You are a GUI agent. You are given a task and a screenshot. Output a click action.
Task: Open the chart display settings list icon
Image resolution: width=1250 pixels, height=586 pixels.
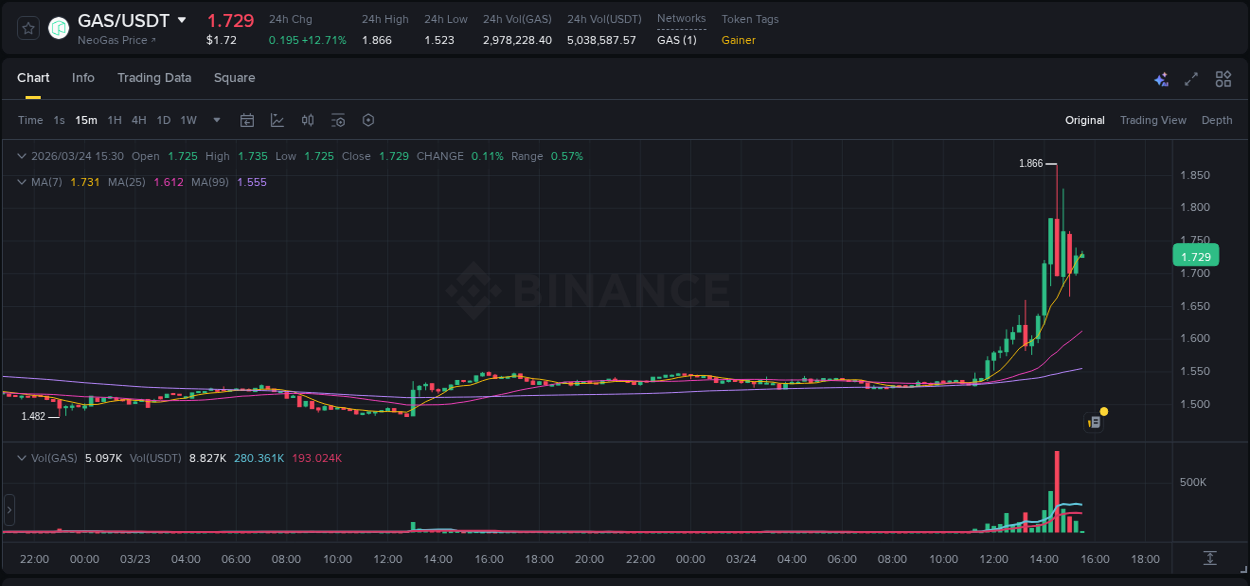click(x=338, y=120)
